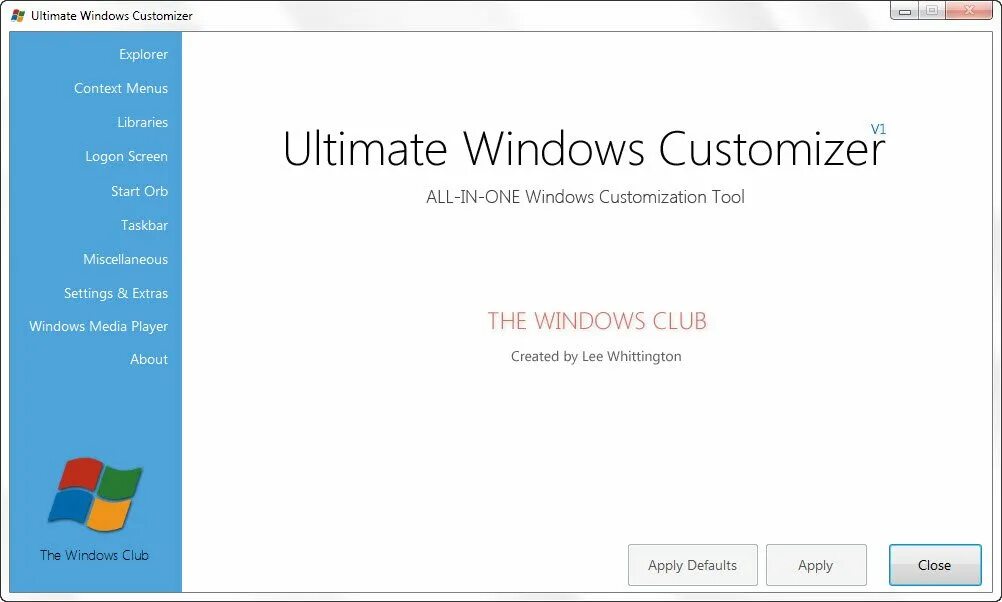1002x602 pixels.
Task: Click THE WINDOWS CLUB red heading
Action: pos(597,321)
